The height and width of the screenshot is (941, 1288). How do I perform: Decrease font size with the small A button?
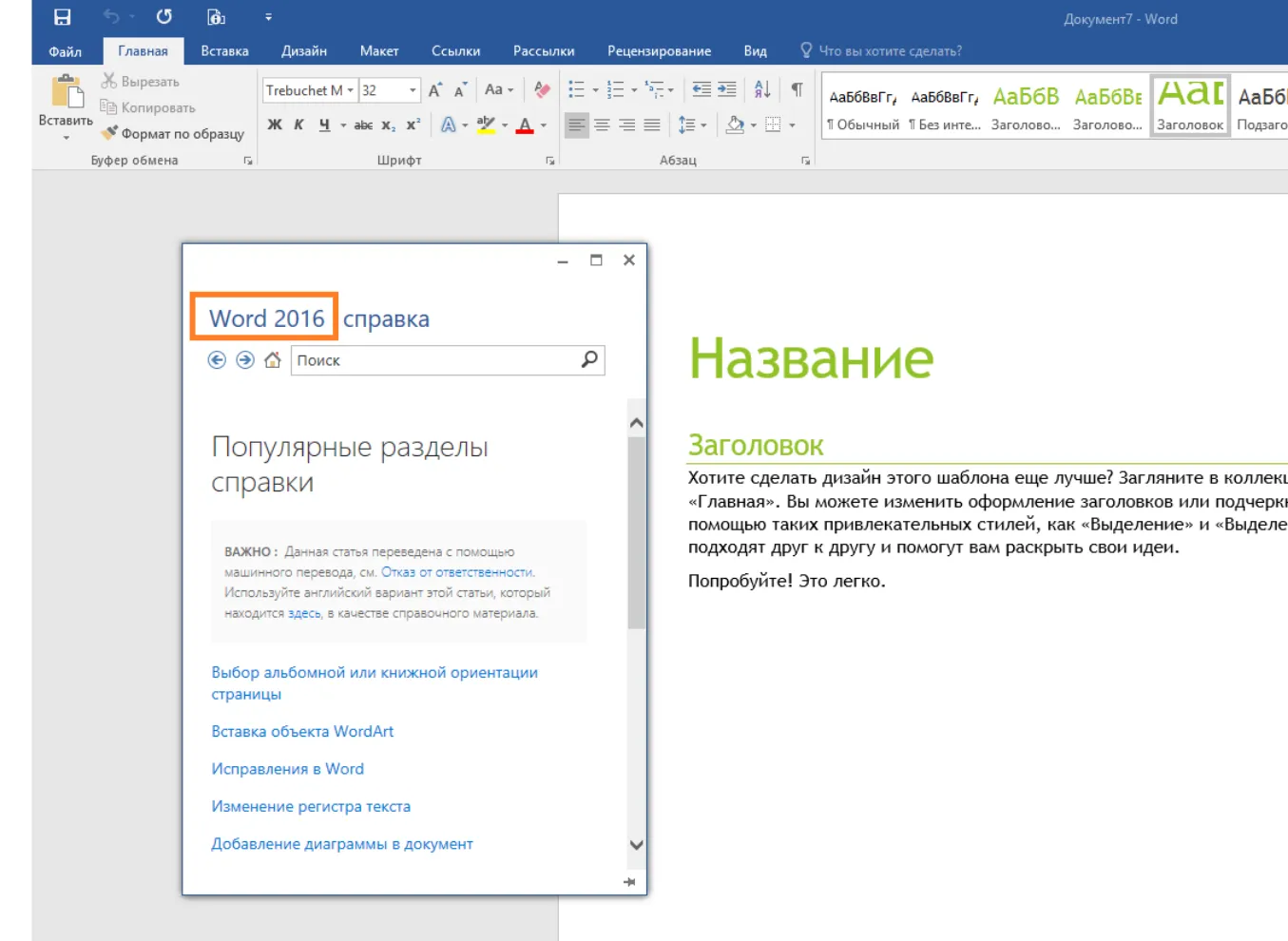click(x=460, y=90)
